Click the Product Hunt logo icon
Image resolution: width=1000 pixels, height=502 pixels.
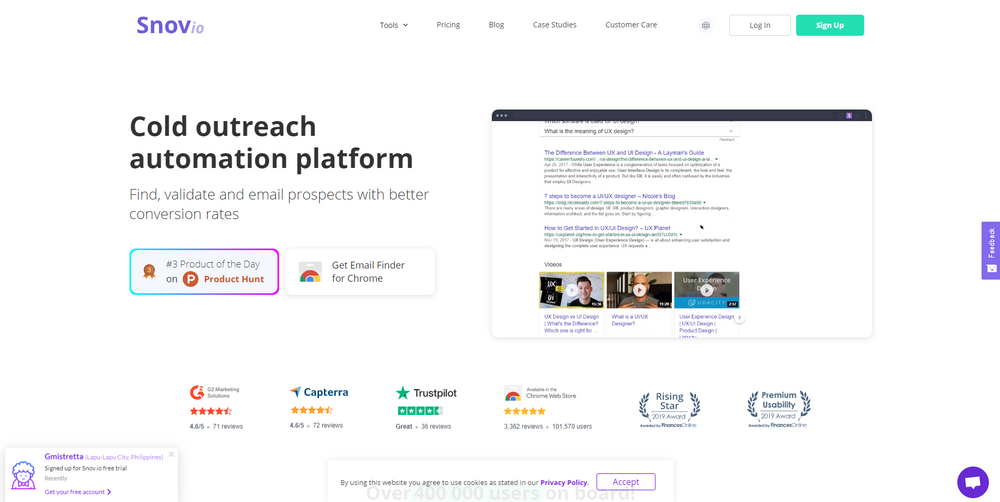pyautogui.click(x=191, y=279)
